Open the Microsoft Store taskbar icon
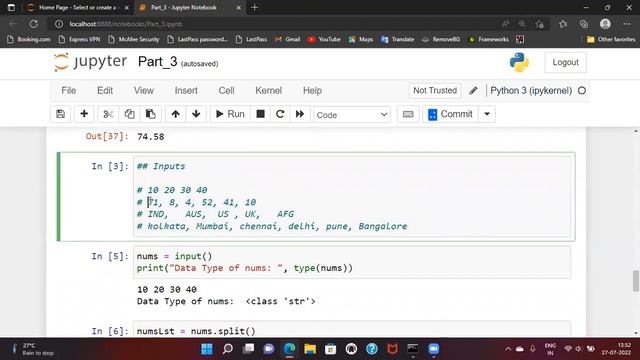This screenshot has width=640, height=360. pos(331,349)
